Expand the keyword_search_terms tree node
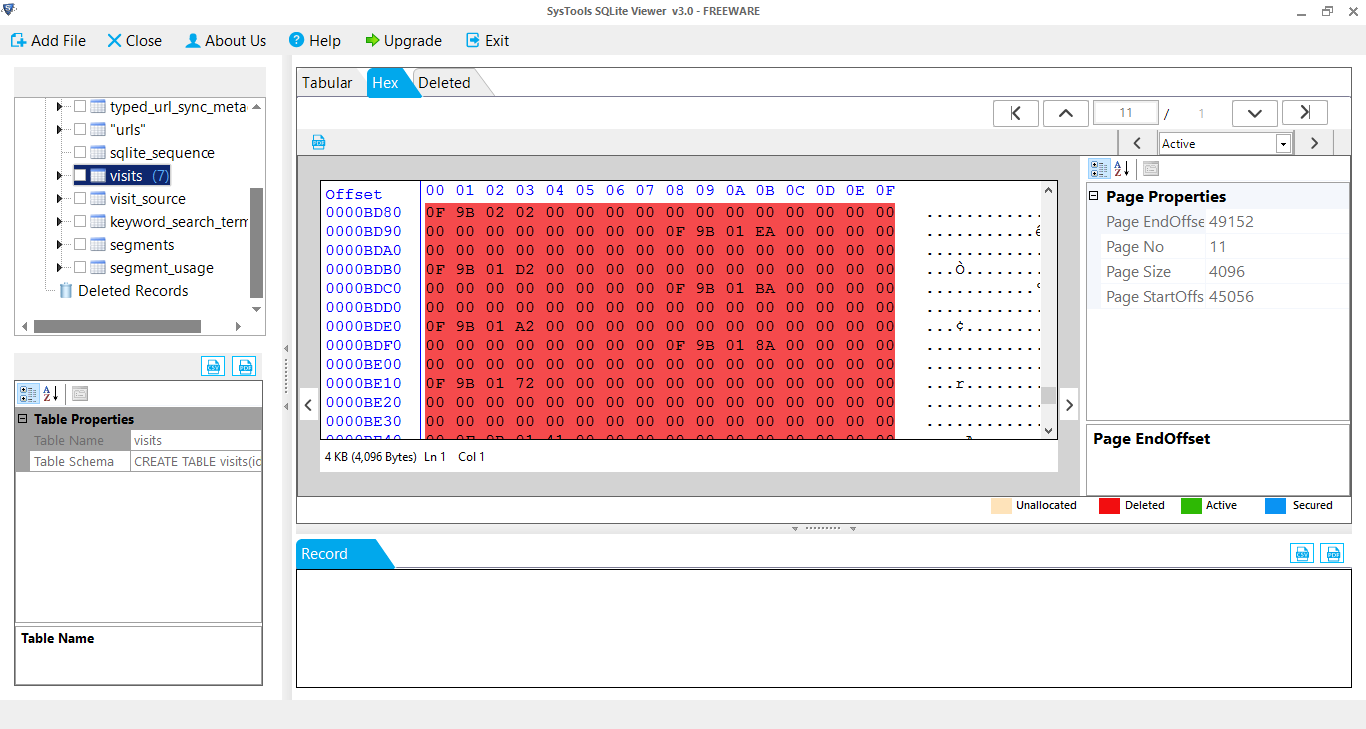 (59, 222)
